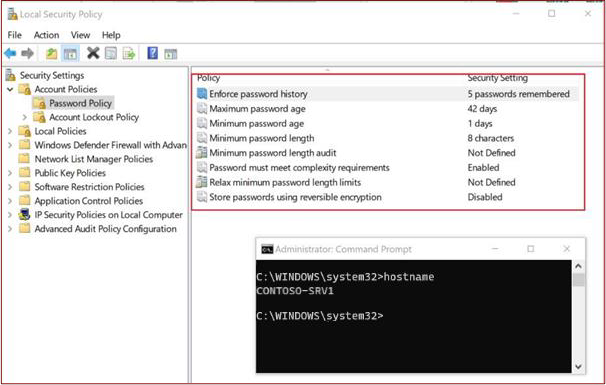Viewport: 606px width, 385px height.
Task: Click the Command Prompt title bar icon
Action: 267,249
